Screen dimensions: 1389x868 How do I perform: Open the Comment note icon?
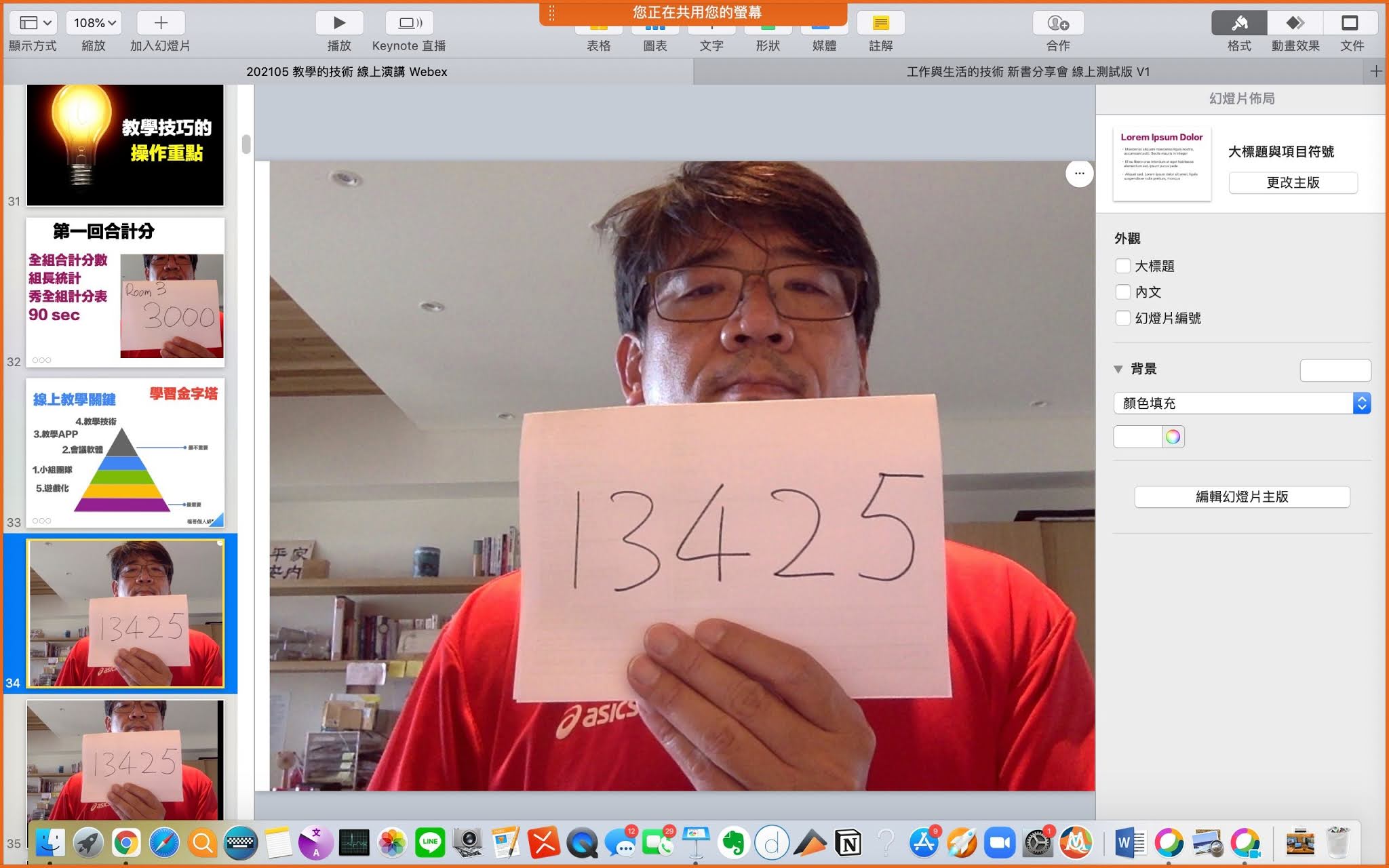880,23
